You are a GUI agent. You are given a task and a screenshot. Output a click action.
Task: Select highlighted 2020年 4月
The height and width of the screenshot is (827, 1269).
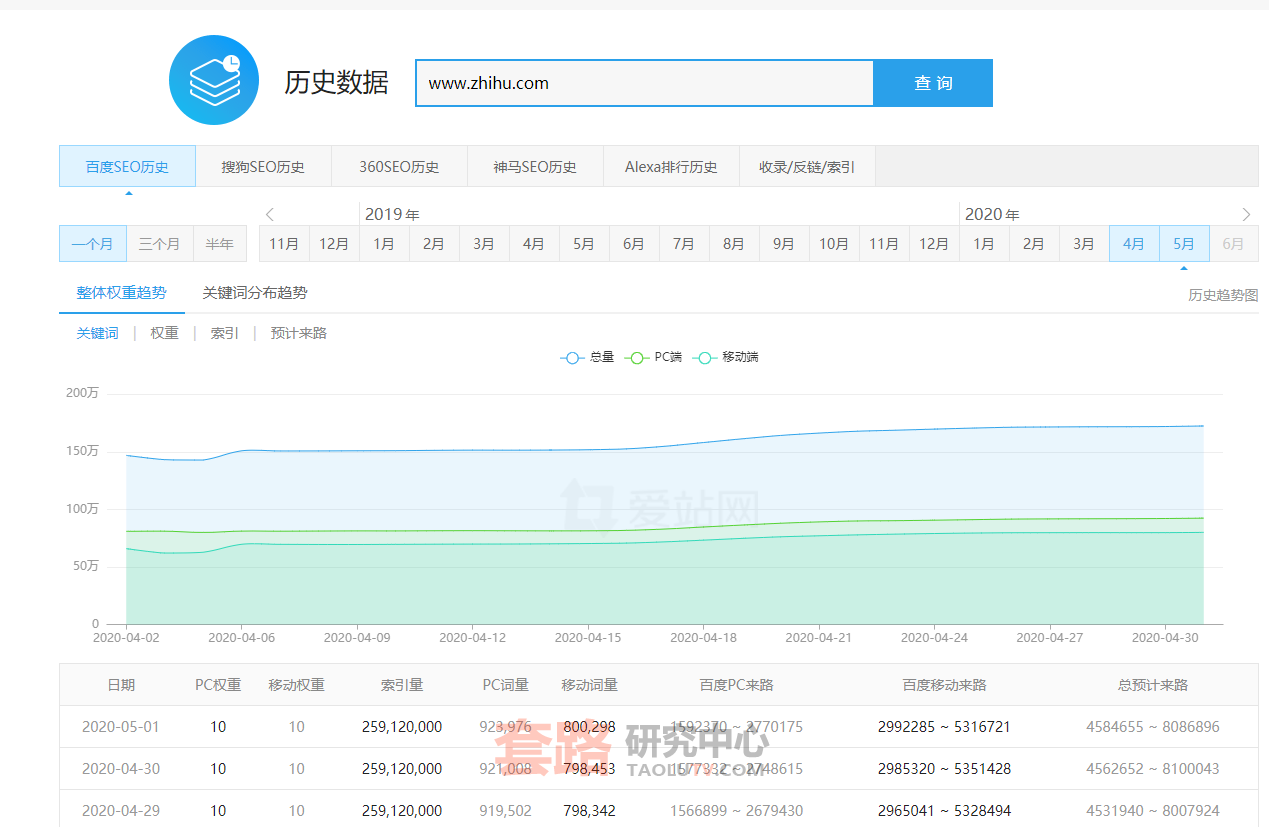pos(1134,243)
